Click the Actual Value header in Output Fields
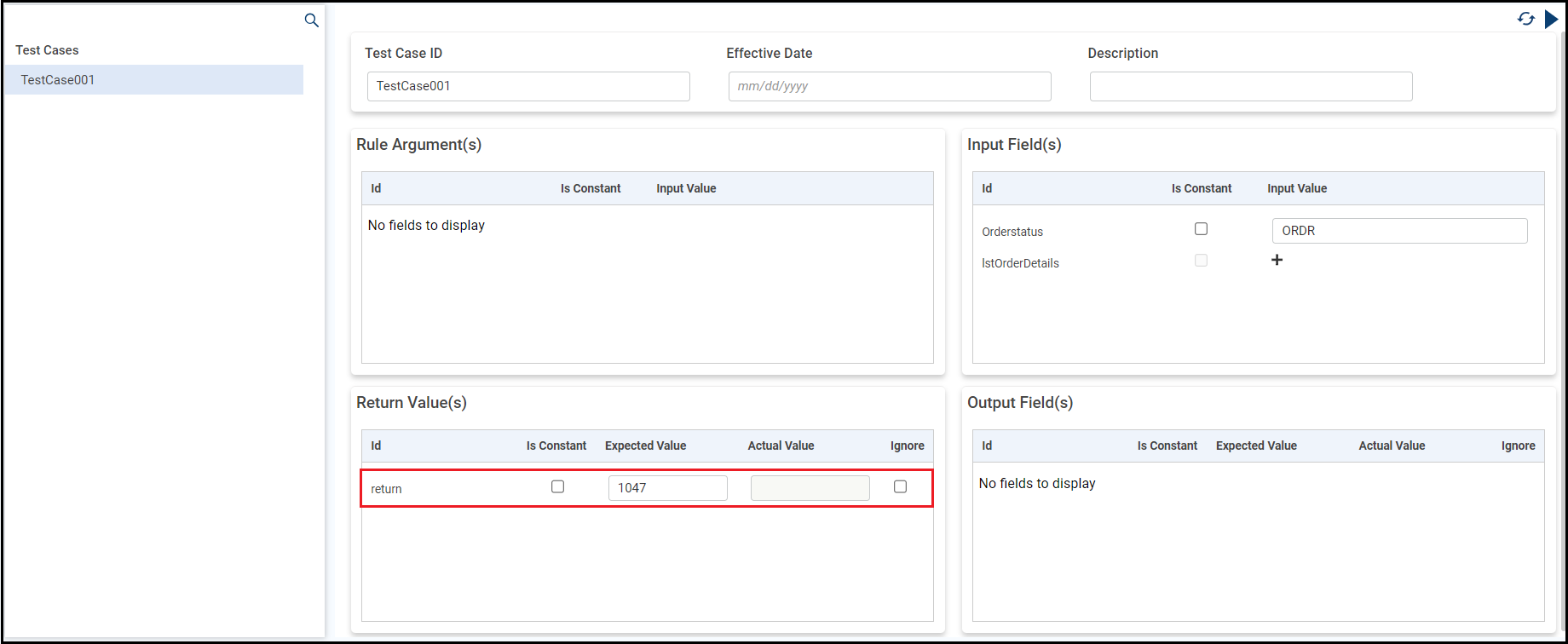This screenshot has height=644, width=1568. [1392, 446]
